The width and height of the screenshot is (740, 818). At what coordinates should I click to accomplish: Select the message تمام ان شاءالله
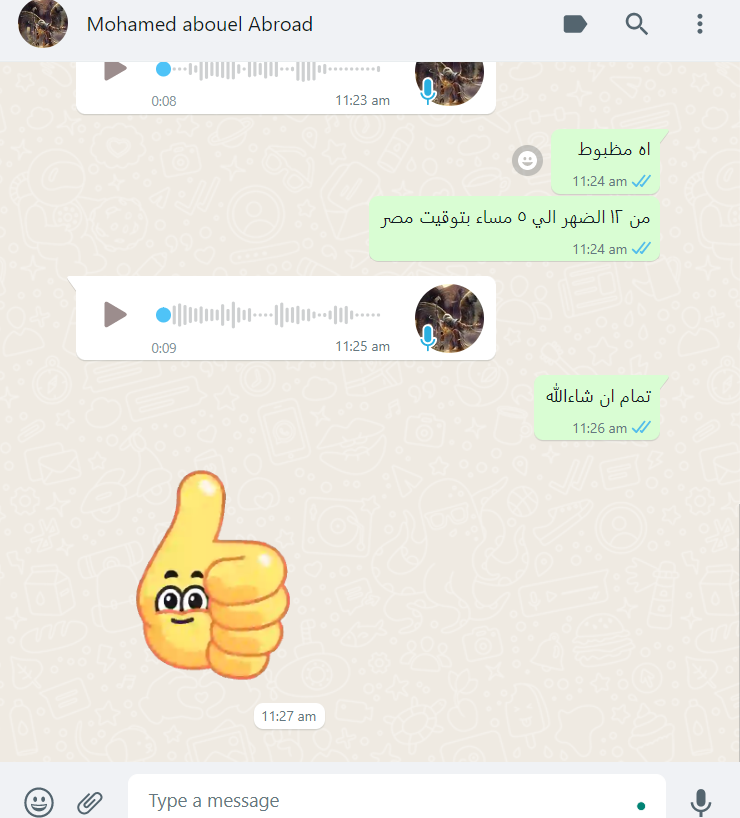(x=596, y=407)
